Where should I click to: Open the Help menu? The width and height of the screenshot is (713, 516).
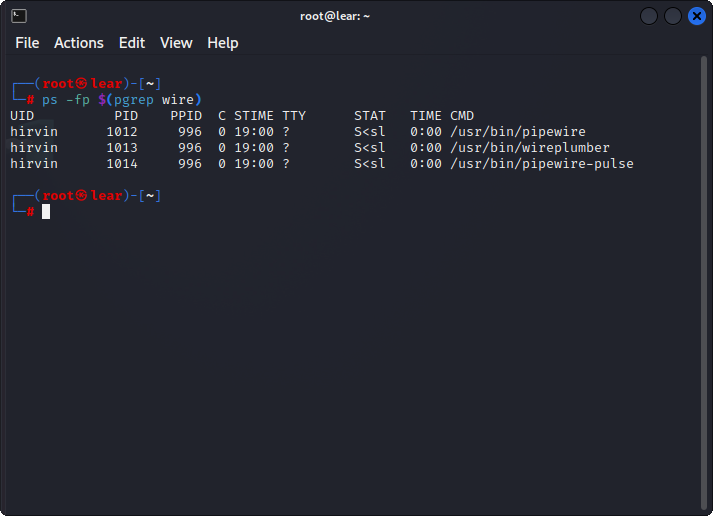pyautogui.click(x=223, y=43)
